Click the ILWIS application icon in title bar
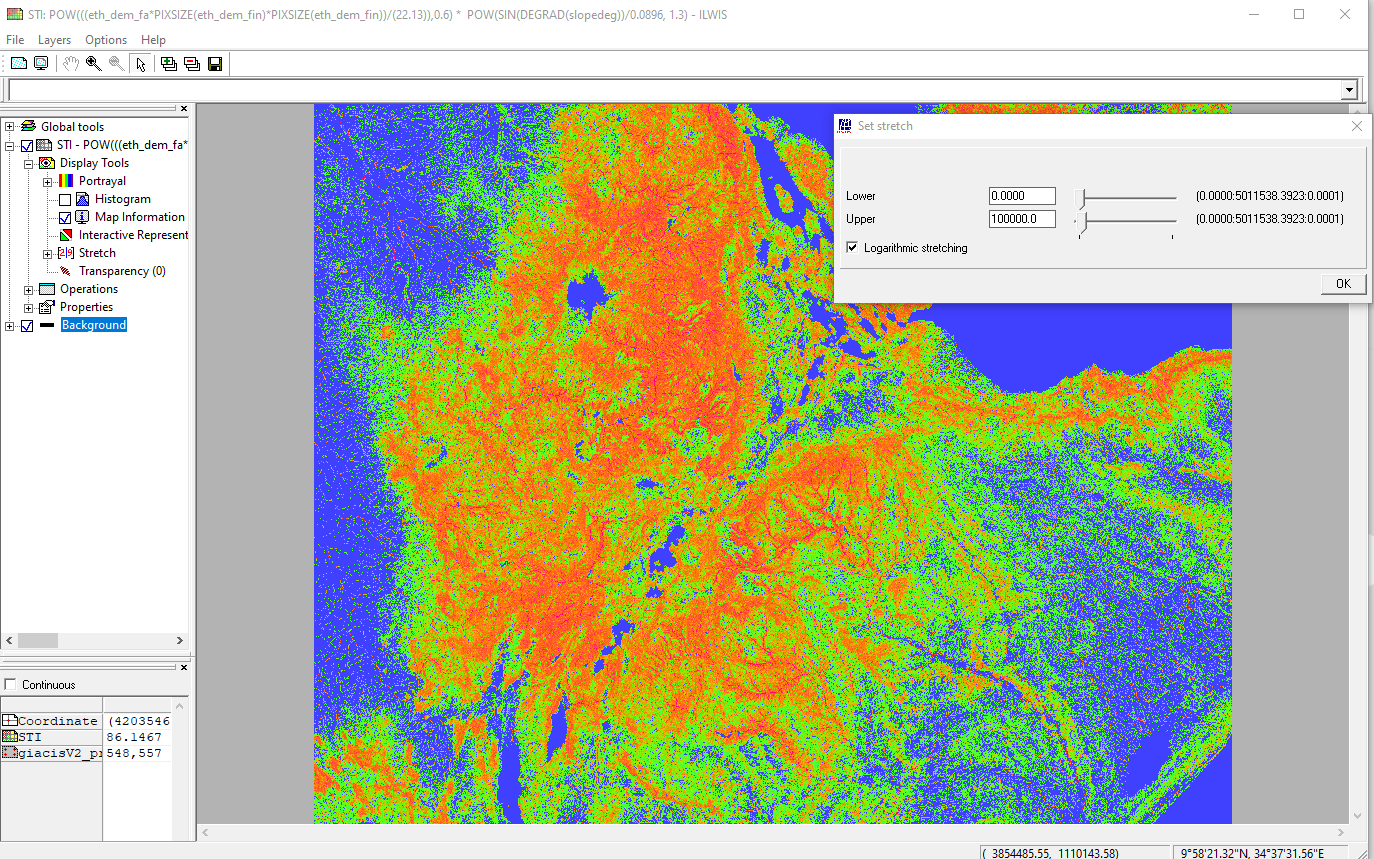Screen dimensions: 1374x859 pos(14,14)
